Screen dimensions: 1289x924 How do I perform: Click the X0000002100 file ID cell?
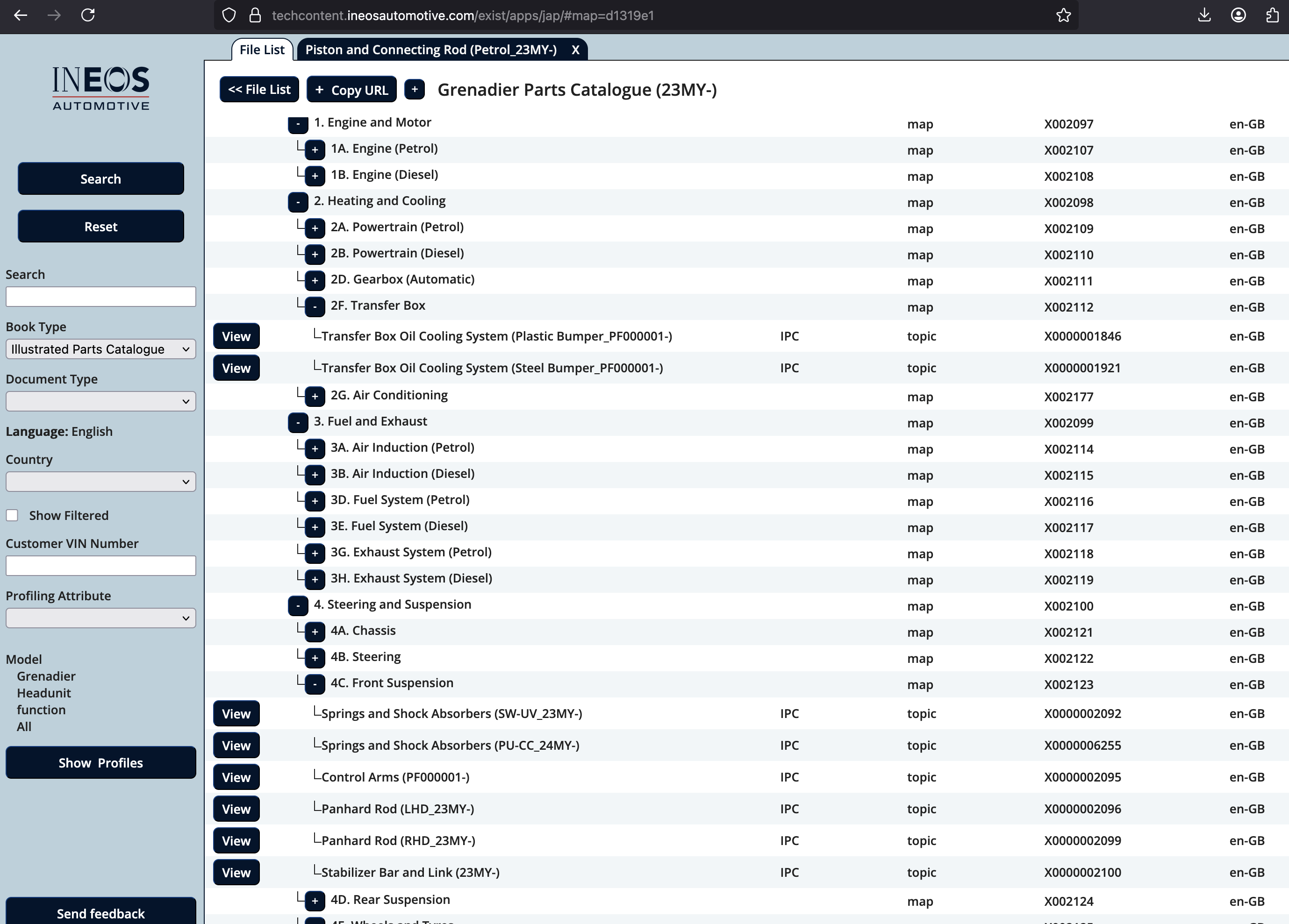(1082, 873)
